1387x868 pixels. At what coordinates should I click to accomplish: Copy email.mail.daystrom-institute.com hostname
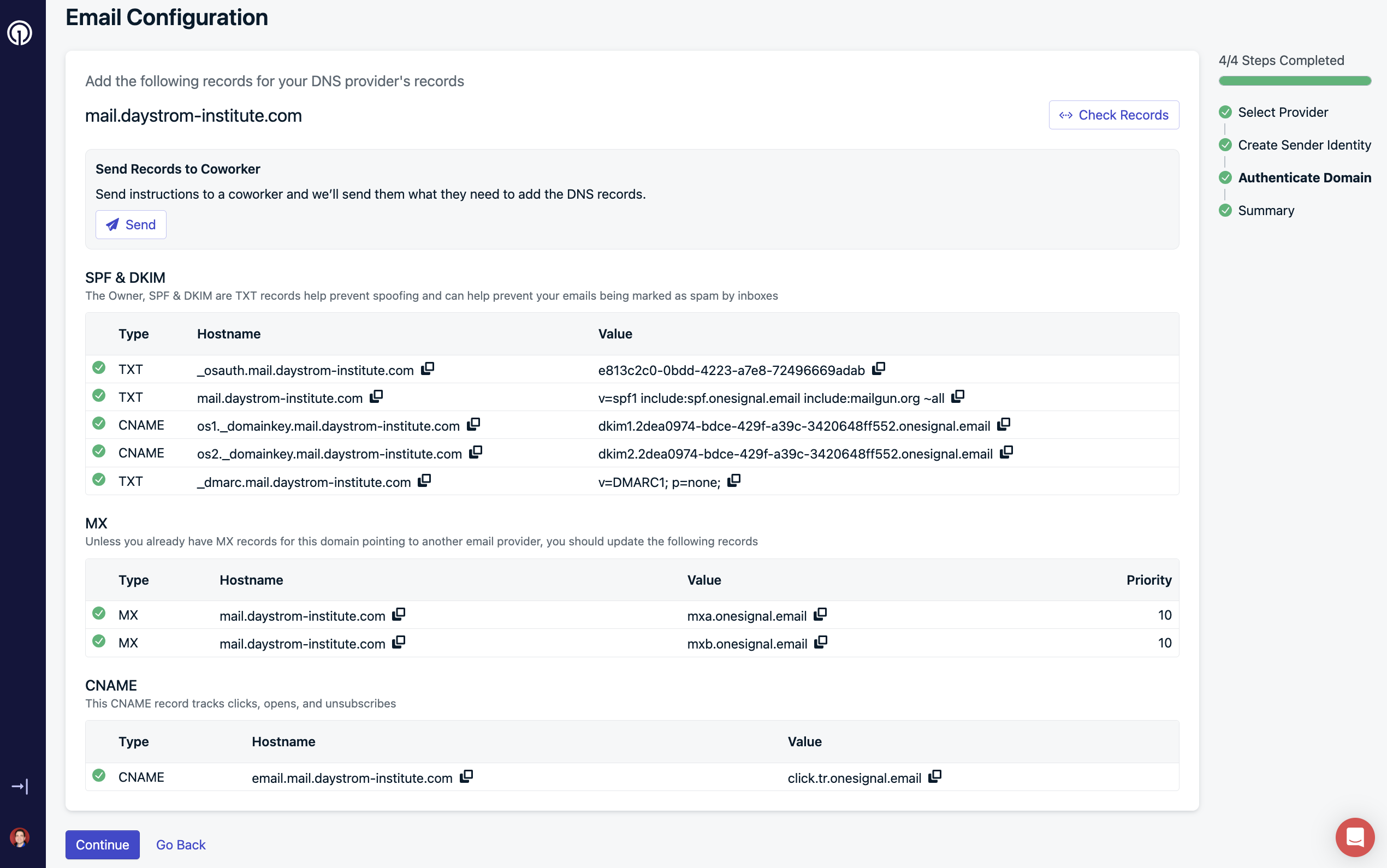pyautogui.click(x=466, y=777)
